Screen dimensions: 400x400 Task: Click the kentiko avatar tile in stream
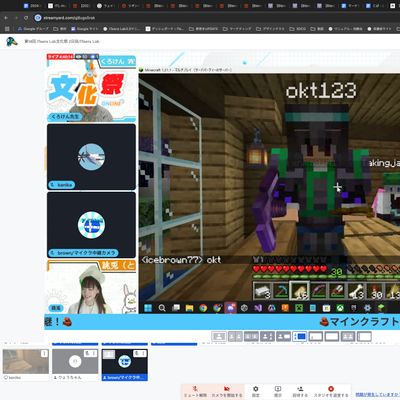click(x=91, y=157)
